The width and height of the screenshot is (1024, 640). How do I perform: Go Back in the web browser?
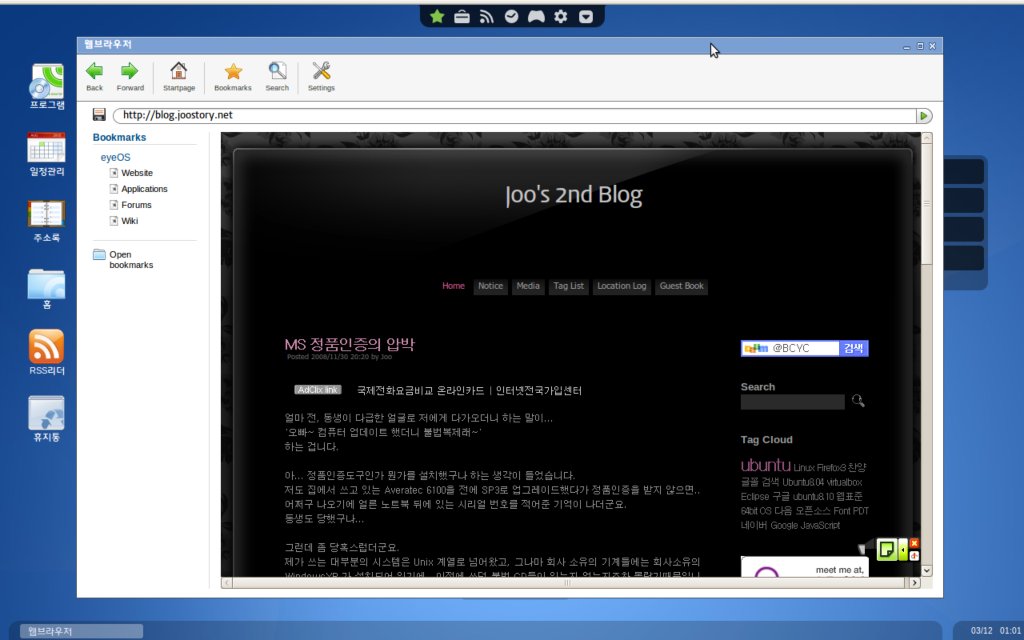pyautogui.click(x=95, y=77)
